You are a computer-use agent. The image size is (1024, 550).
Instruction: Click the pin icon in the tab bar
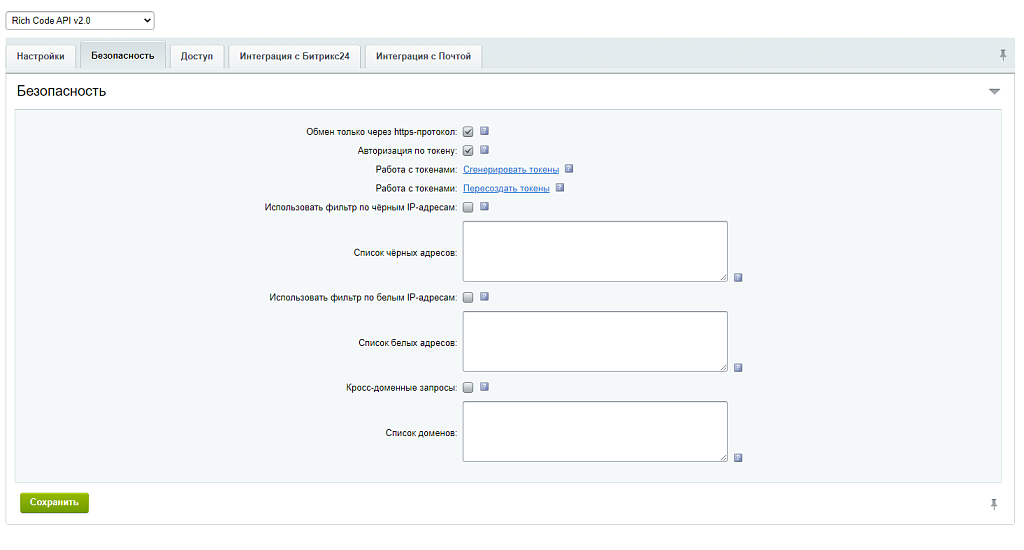(x=1003, y=54)
